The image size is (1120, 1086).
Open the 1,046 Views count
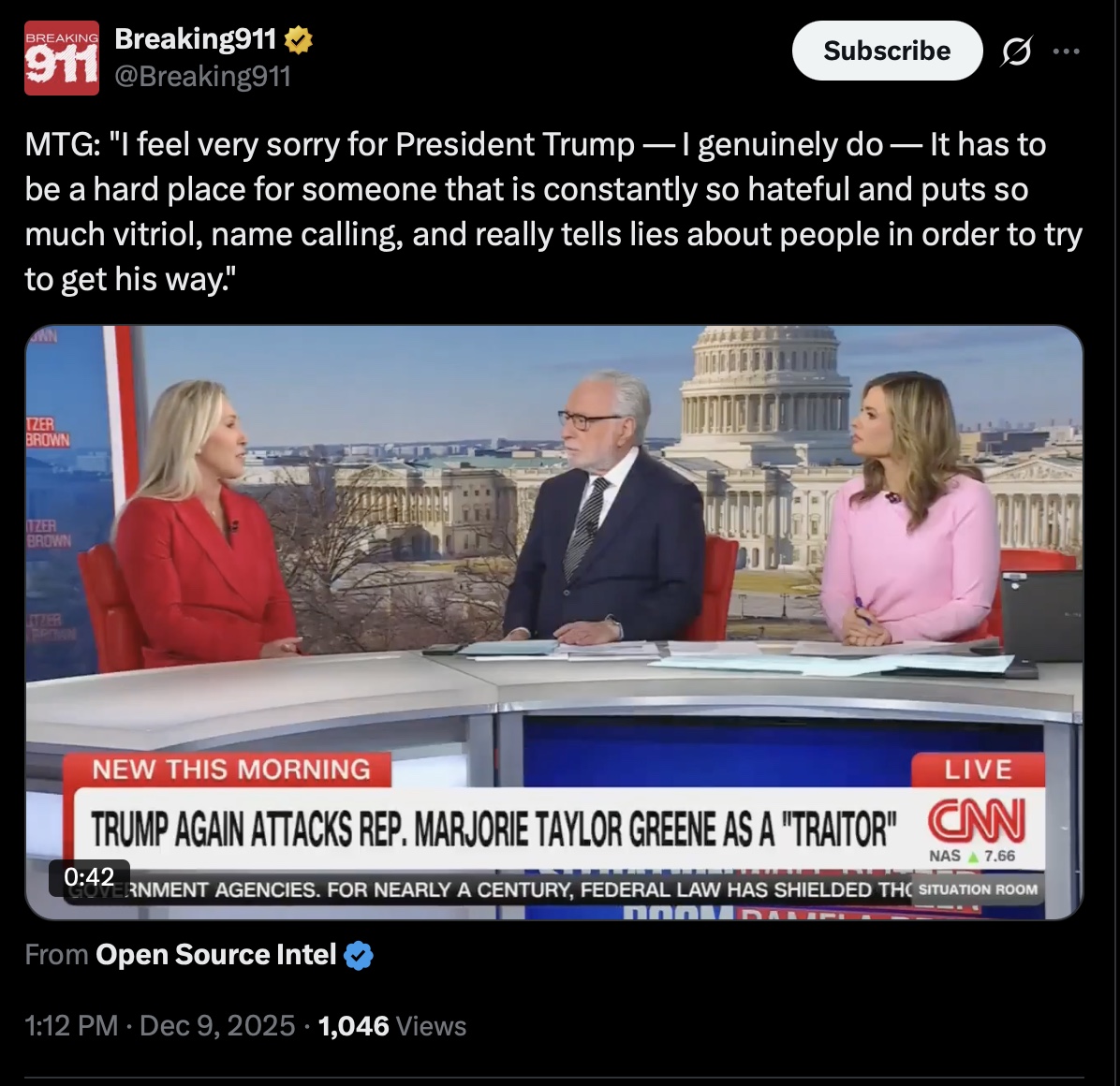392,1026
